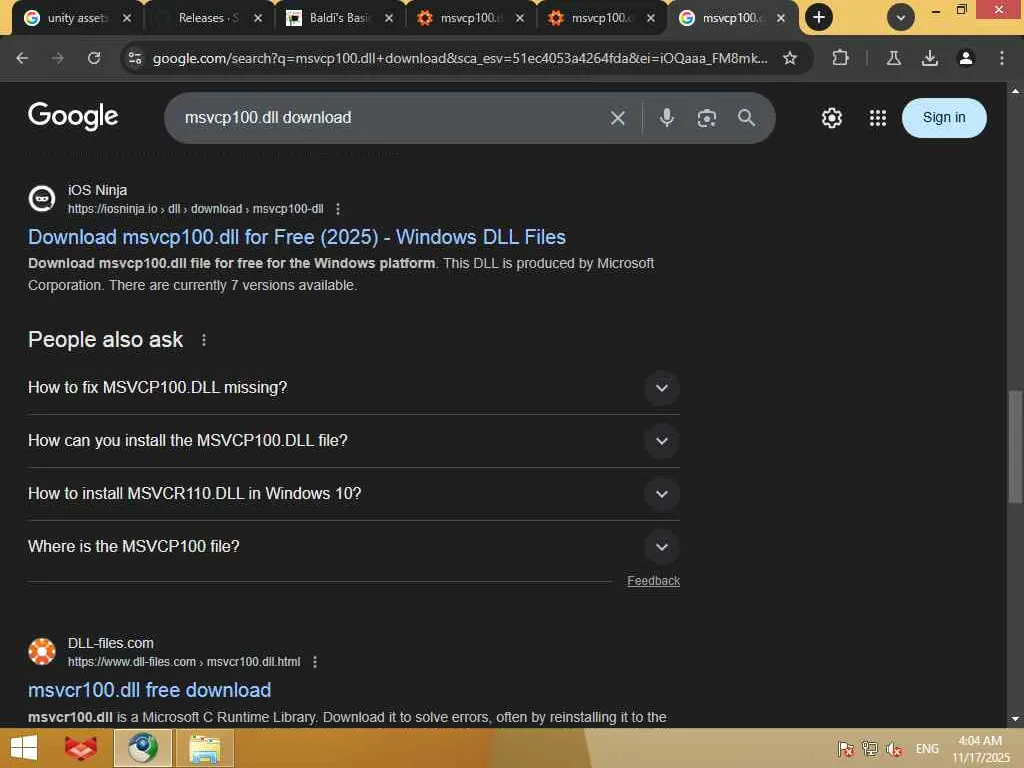The image size is (1024, 768).
Task: Open Chrome Labs flask icon
Action: [x=893, y=58]
